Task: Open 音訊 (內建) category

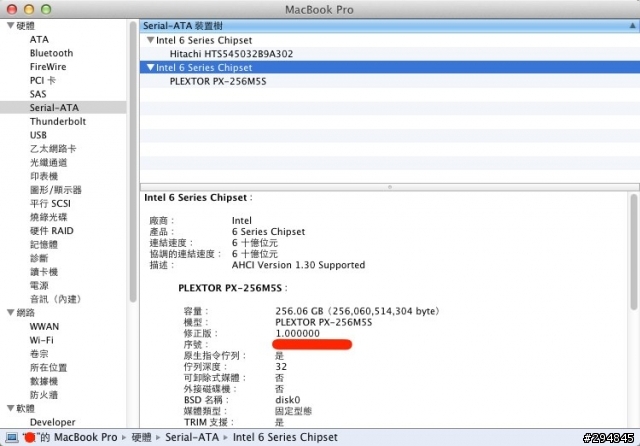Action: pos(55,299)
